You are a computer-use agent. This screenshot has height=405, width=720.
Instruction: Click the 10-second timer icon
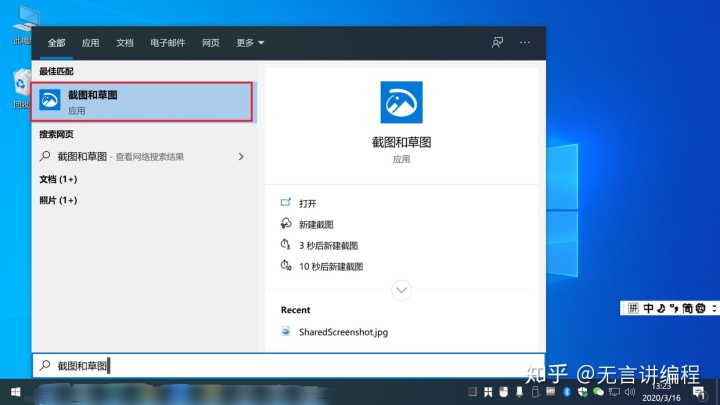pos(286,265)
